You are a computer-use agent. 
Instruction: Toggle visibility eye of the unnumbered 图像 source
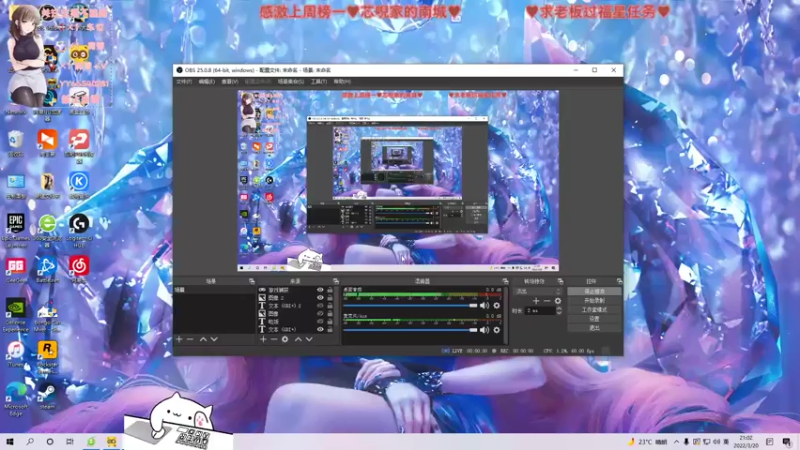pyautogui.click(x=320, y=313)
